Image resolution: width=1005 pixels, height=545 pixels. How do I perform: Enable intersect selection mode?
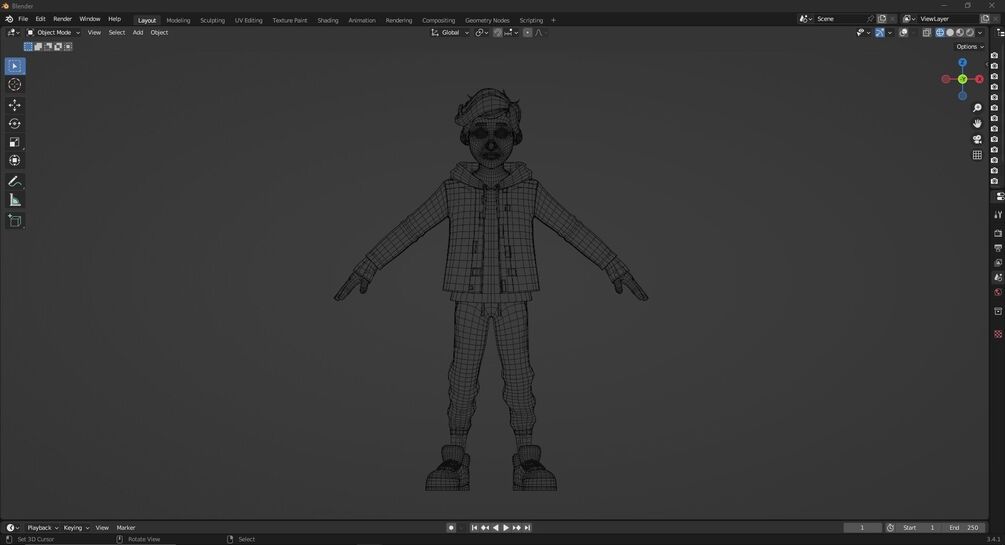pyautogui.click(x=69, y=46)
